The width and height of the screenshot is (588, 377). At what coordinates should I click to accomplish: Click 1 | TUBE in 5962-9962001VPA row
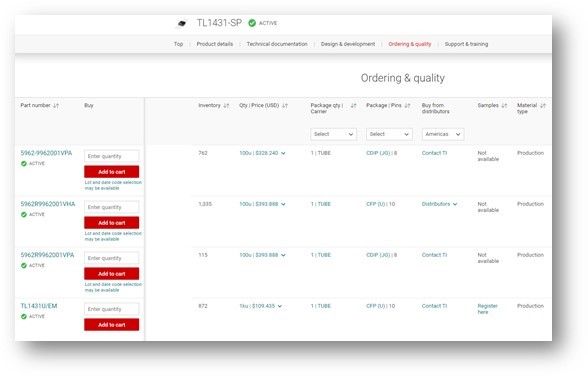coord(320,153)
